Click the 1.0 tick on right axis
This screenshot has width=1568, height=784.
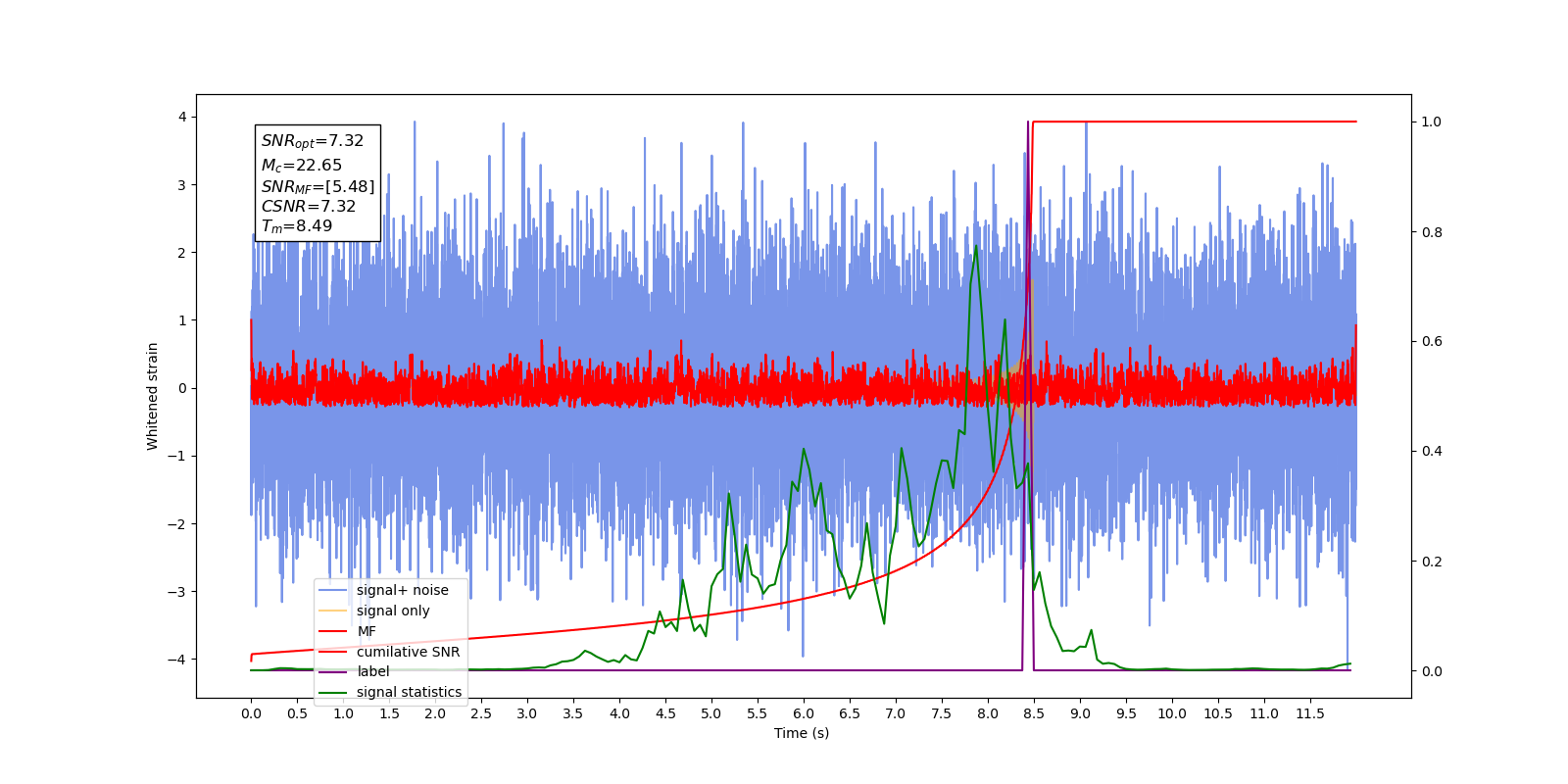[x=1432, y=122]
